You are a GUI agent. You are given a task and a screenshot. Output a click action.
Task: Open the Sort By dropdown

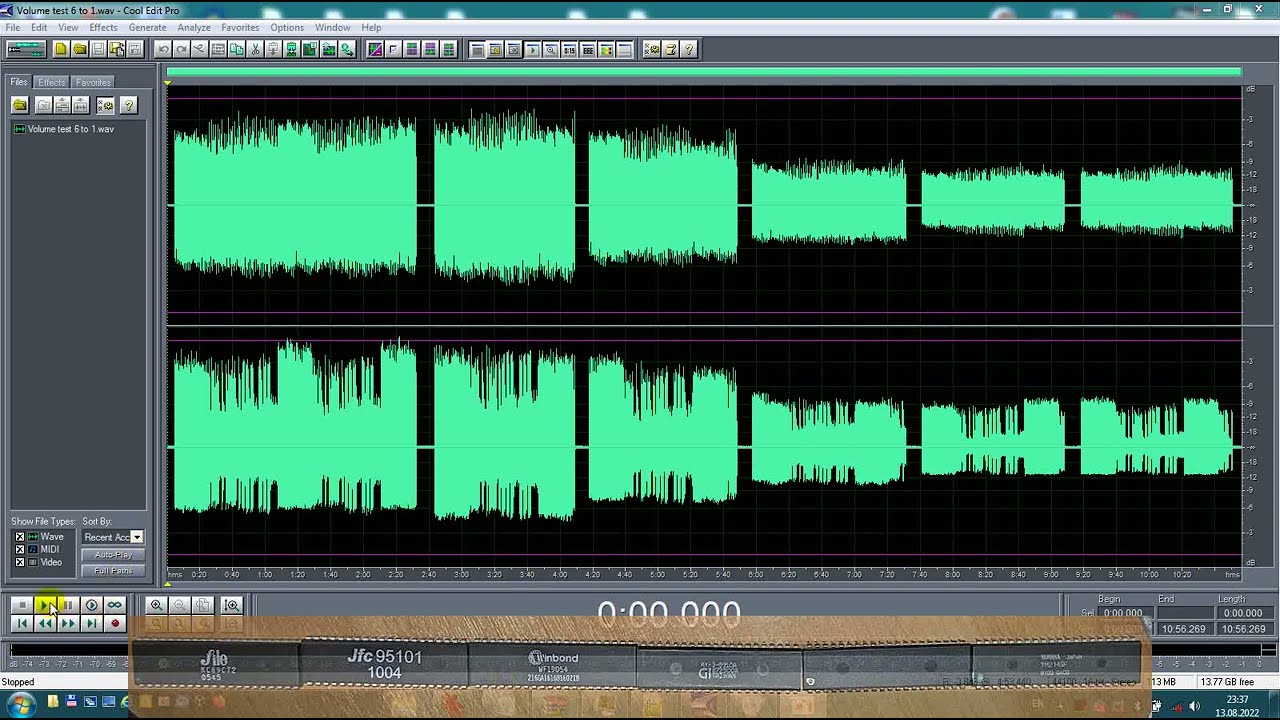[113, 537]
